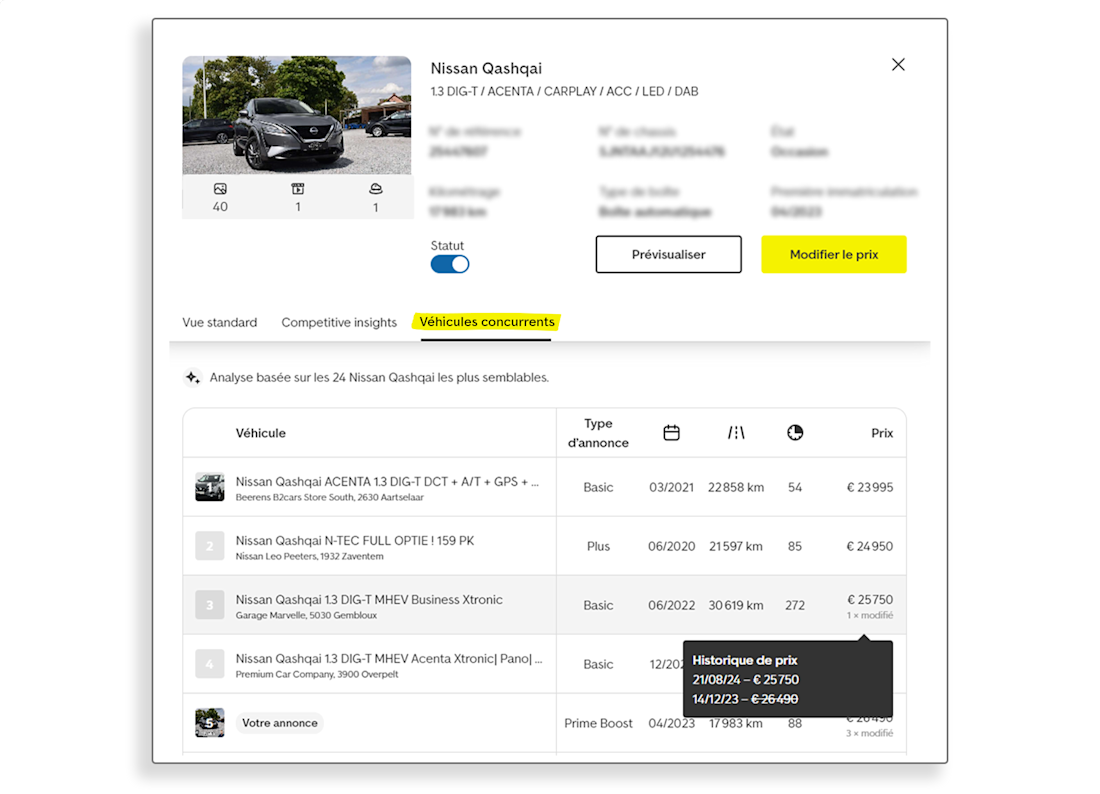This screenshot has width=1100, height=794.
Task: Click Historique de prix tooltip title
Action: 745,660
